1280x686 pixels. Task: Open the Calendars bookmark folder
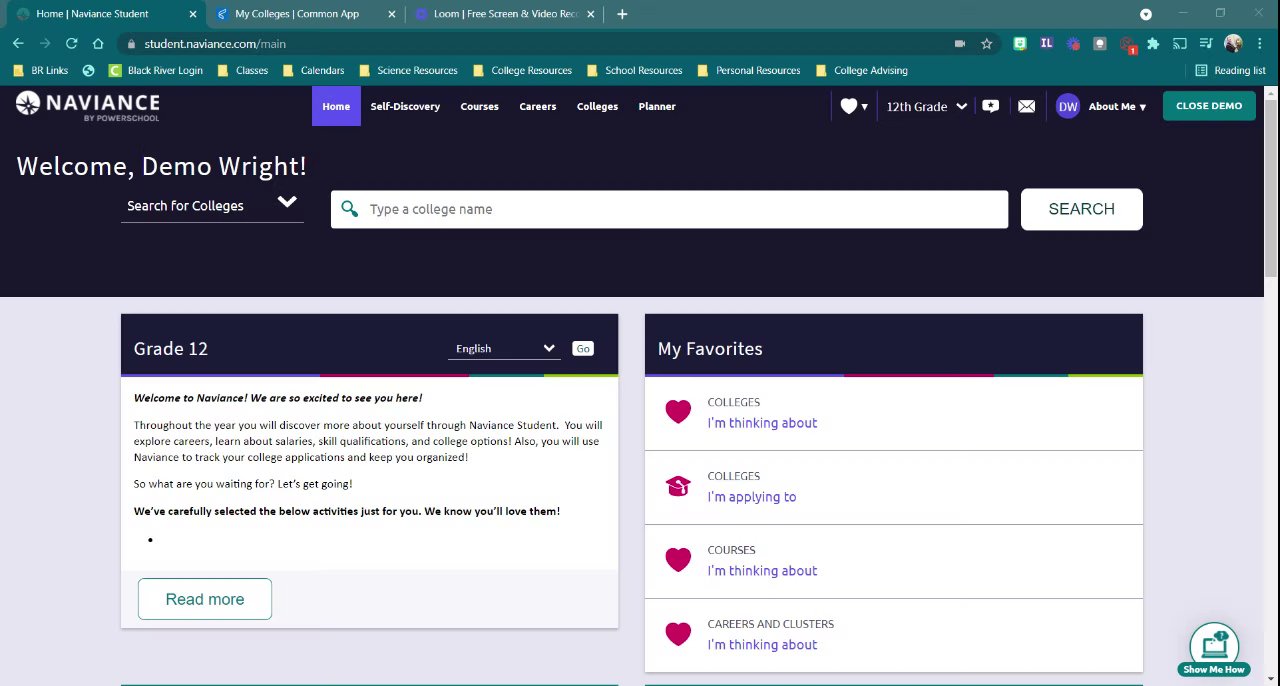(x=313, y=70)
